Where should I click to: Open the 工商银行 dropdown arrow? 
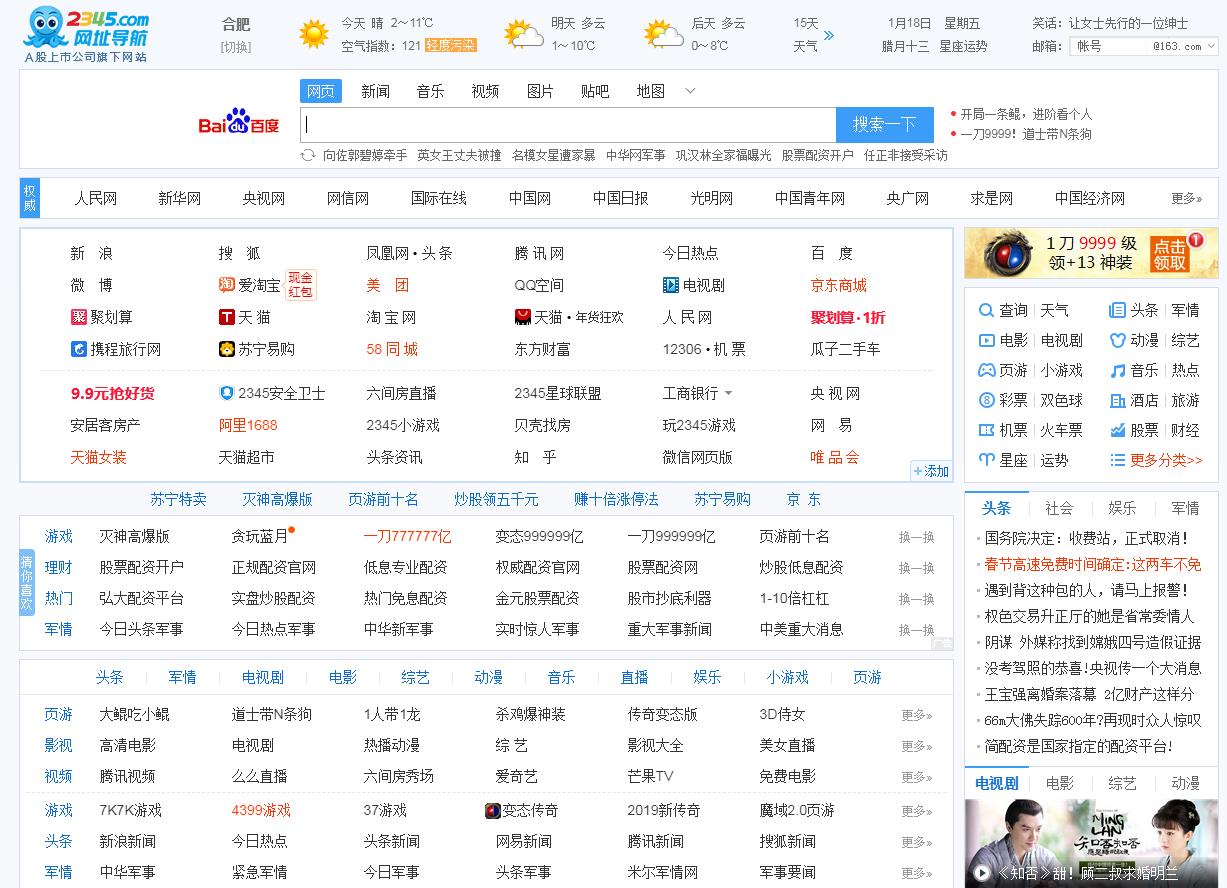click(x=728, y=393)
